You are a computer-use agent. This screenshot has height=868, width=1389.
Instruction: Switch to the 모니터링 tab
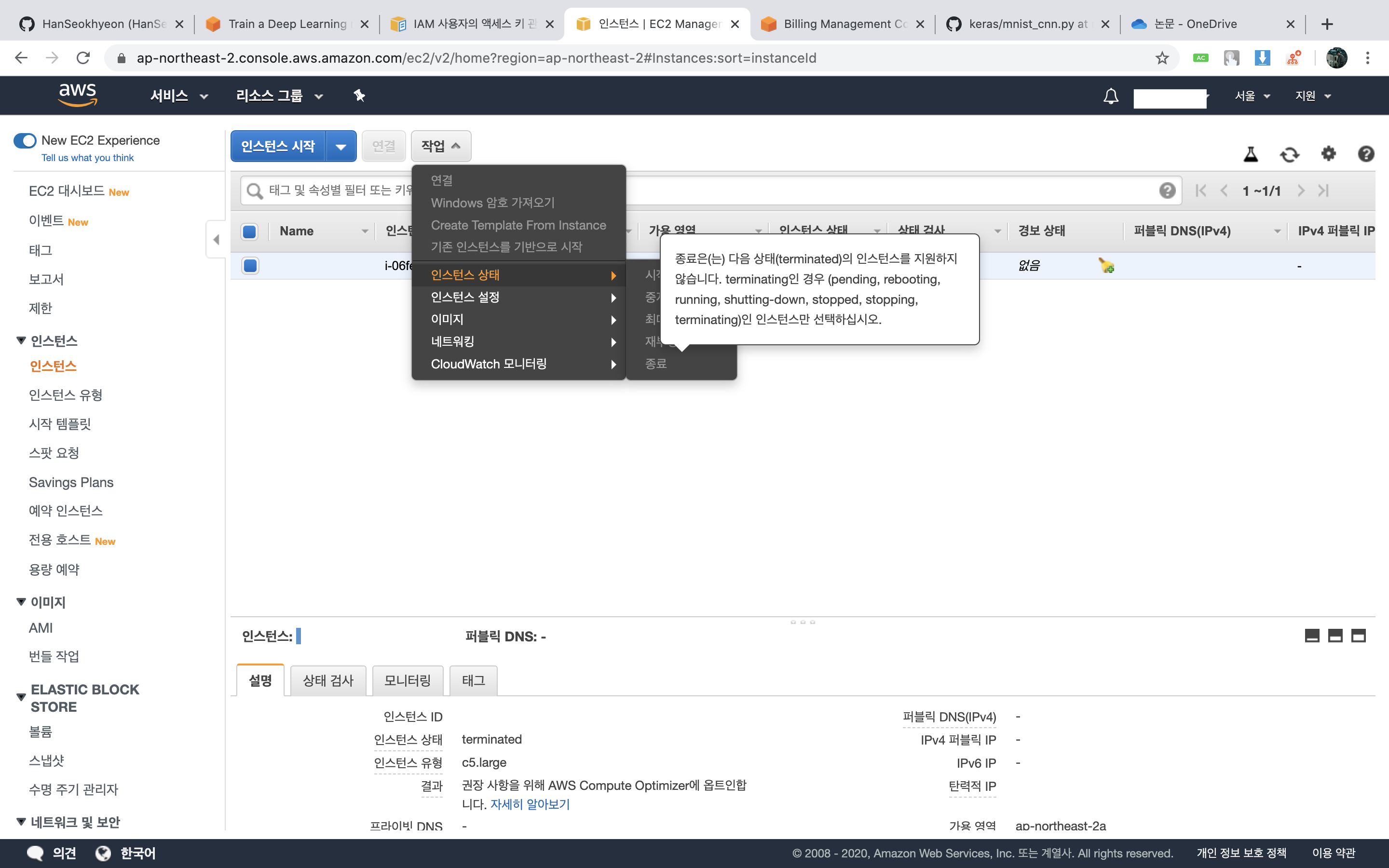(407, 681)
